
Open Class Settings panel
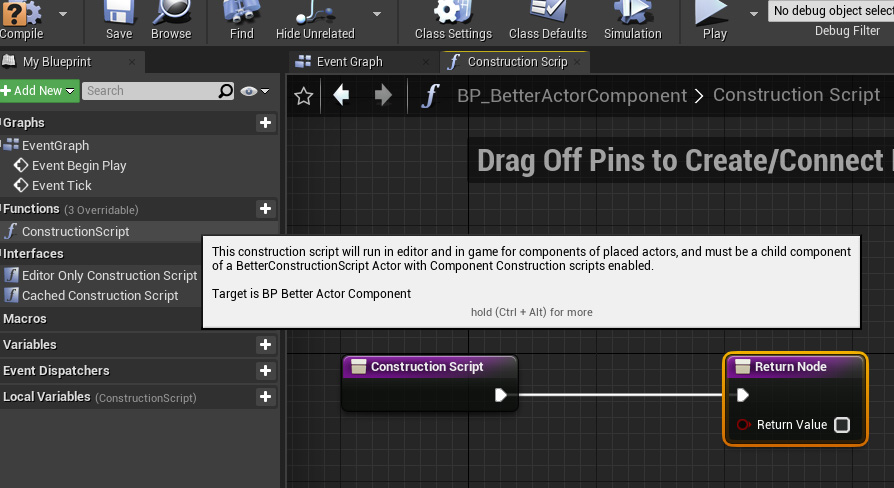(x=452, y=14)
